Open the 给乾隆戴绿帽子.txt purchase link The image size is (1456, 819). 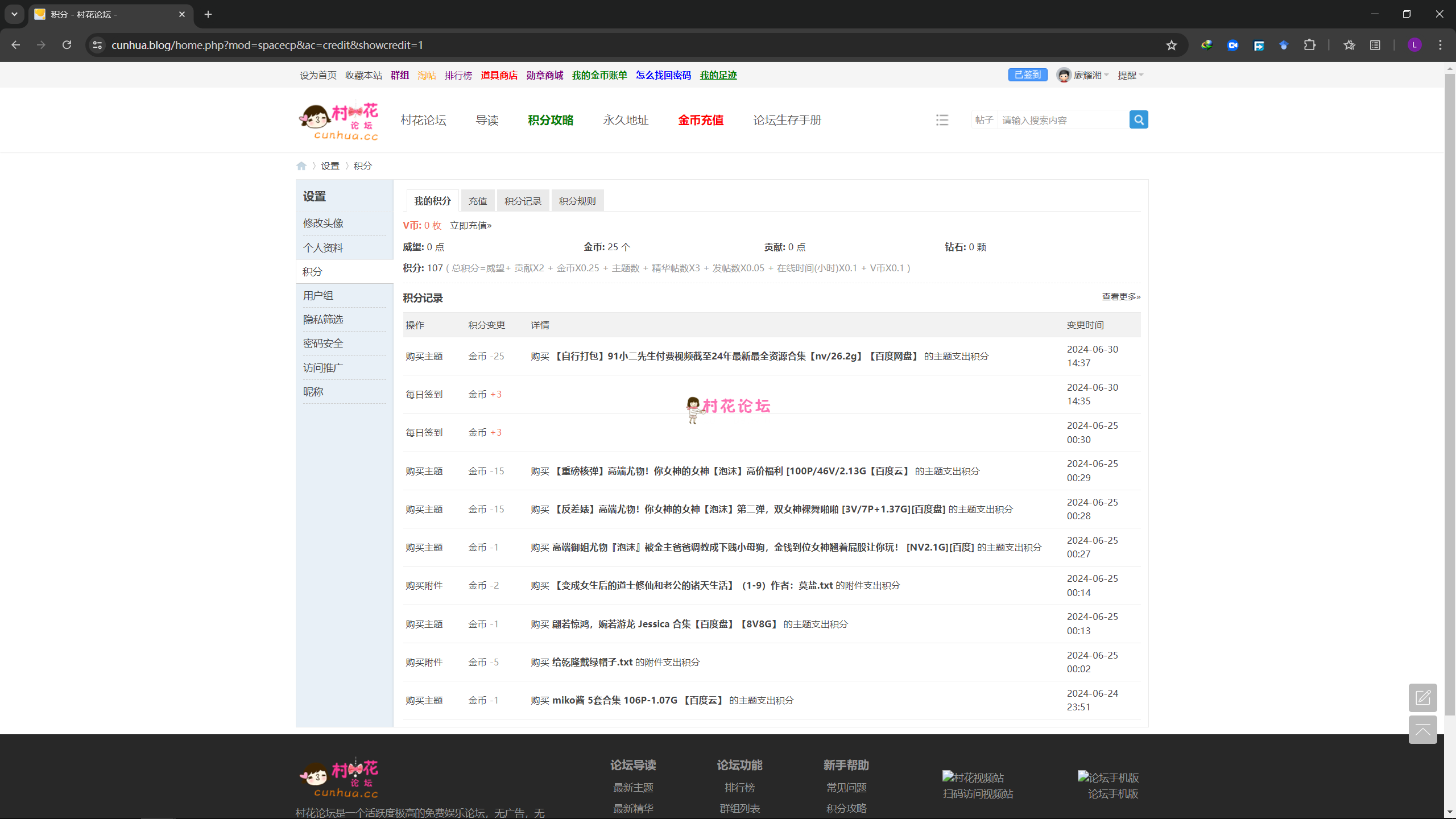click(592, 662)
